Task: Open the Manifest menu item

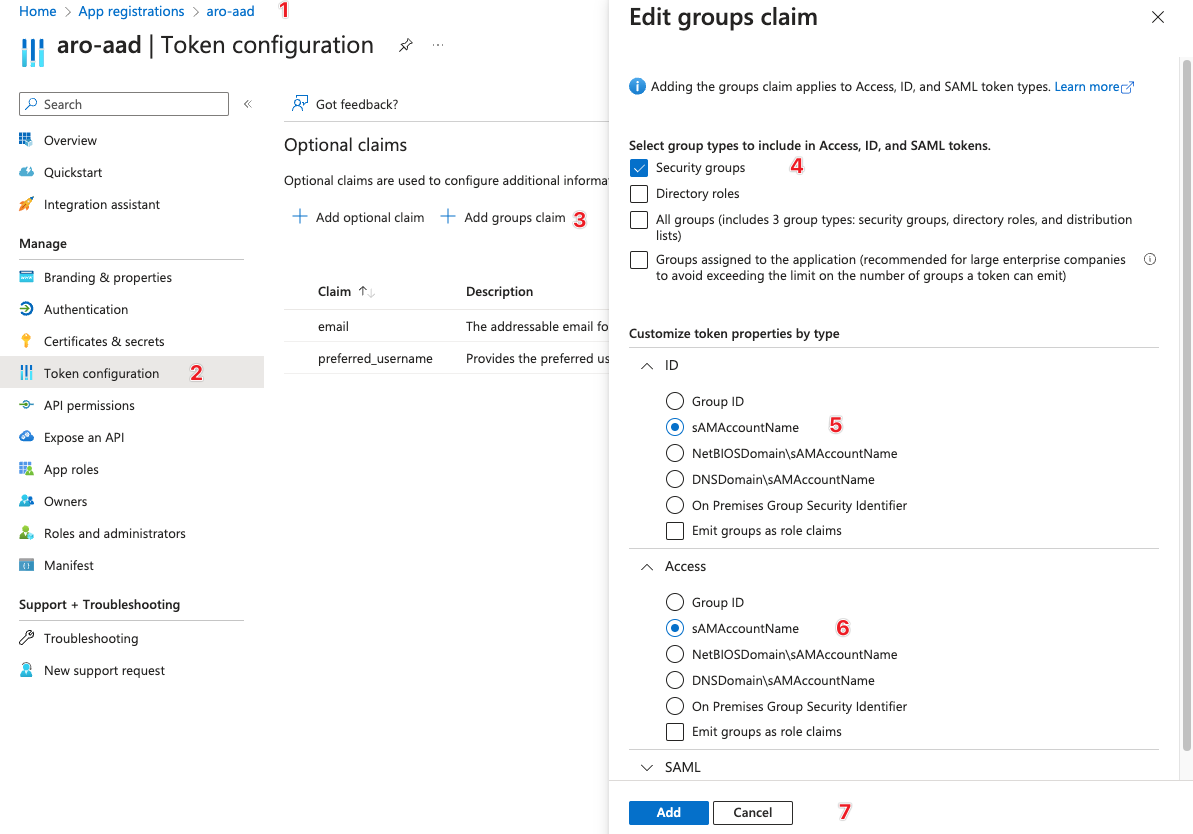Action: [68, 566]
